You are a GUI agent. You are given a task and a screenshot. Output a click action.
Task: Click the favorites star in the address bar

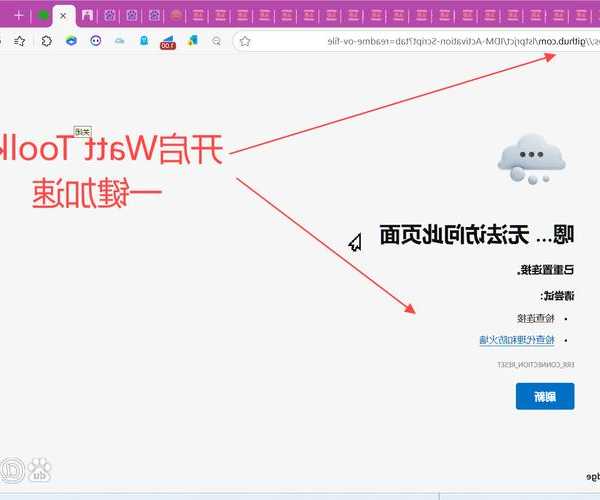pyautogui.click(x=245, y=41)
